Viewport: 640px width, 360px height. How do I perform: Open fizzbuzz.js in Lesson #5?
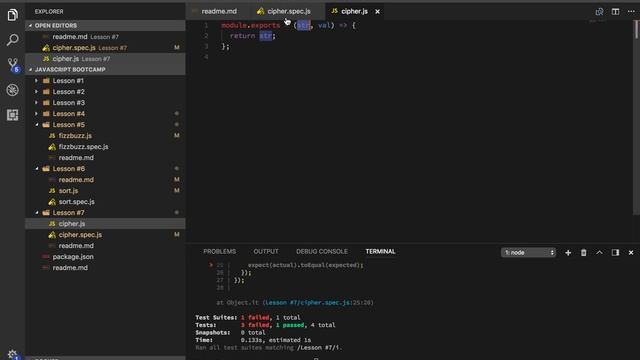(x=105, y=136)
